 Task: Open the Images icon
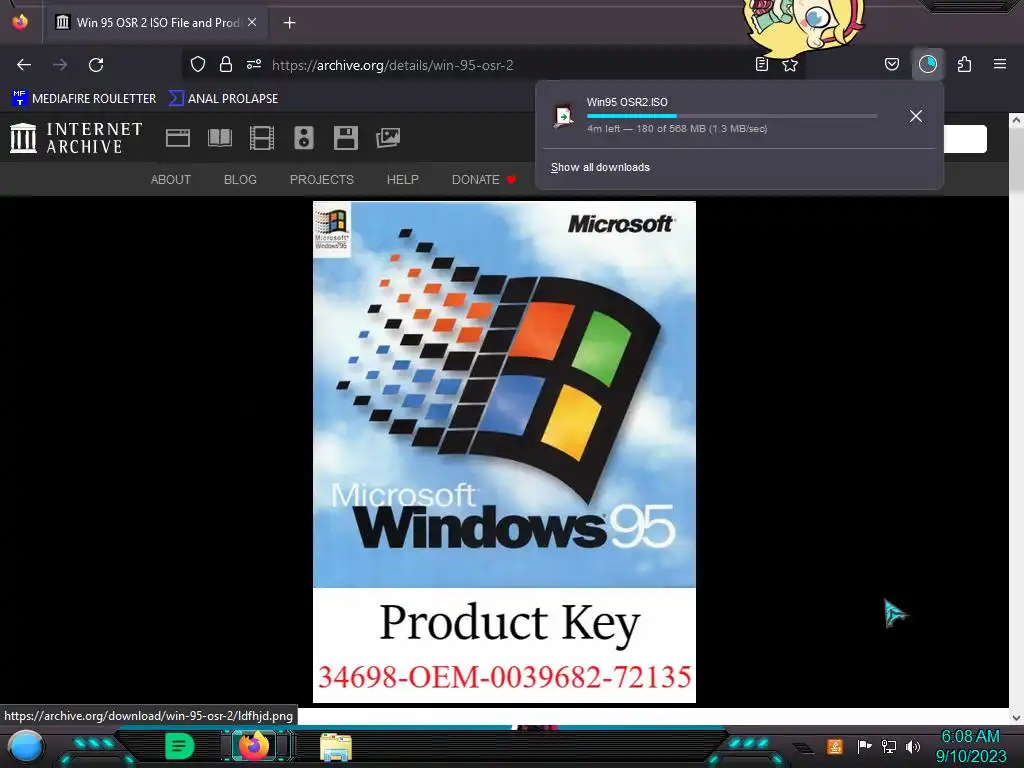[x=388, y=138]
